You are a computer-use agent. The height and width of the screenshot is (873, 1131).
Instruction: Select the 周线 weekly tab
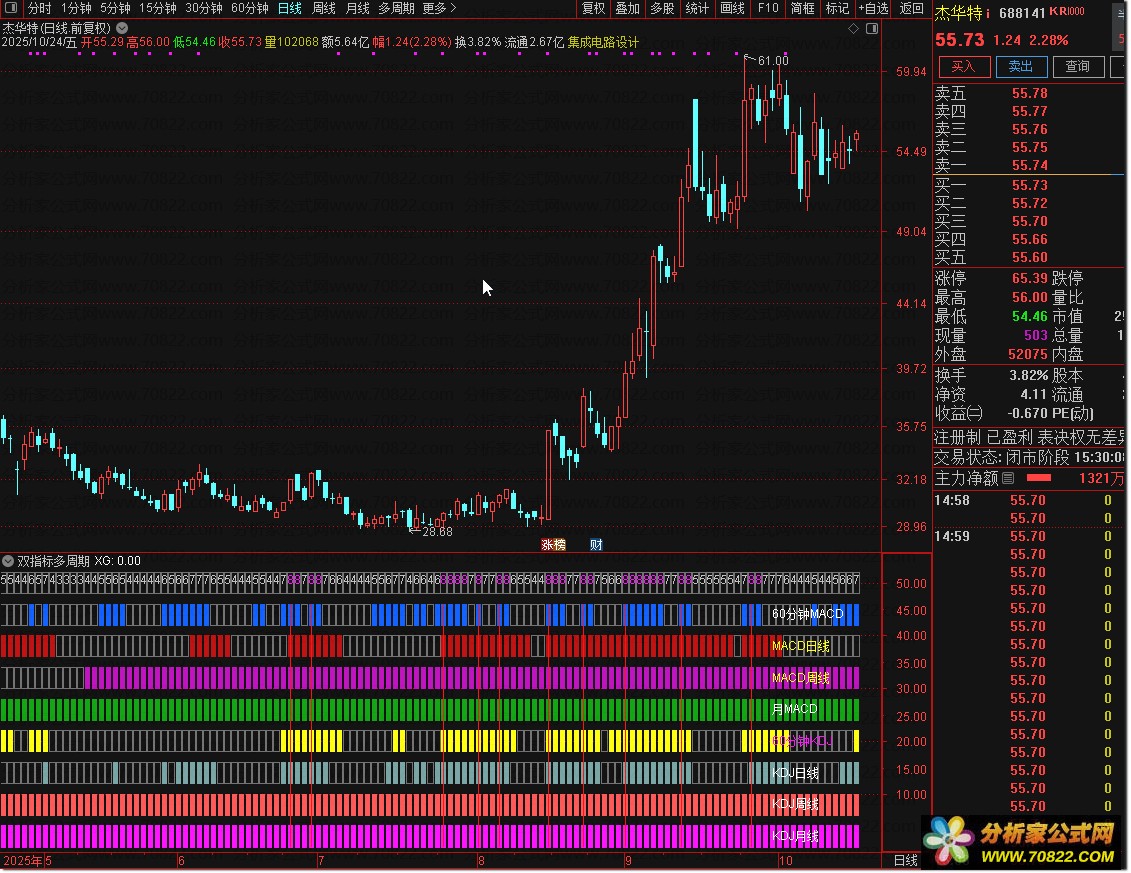(324, 8)
